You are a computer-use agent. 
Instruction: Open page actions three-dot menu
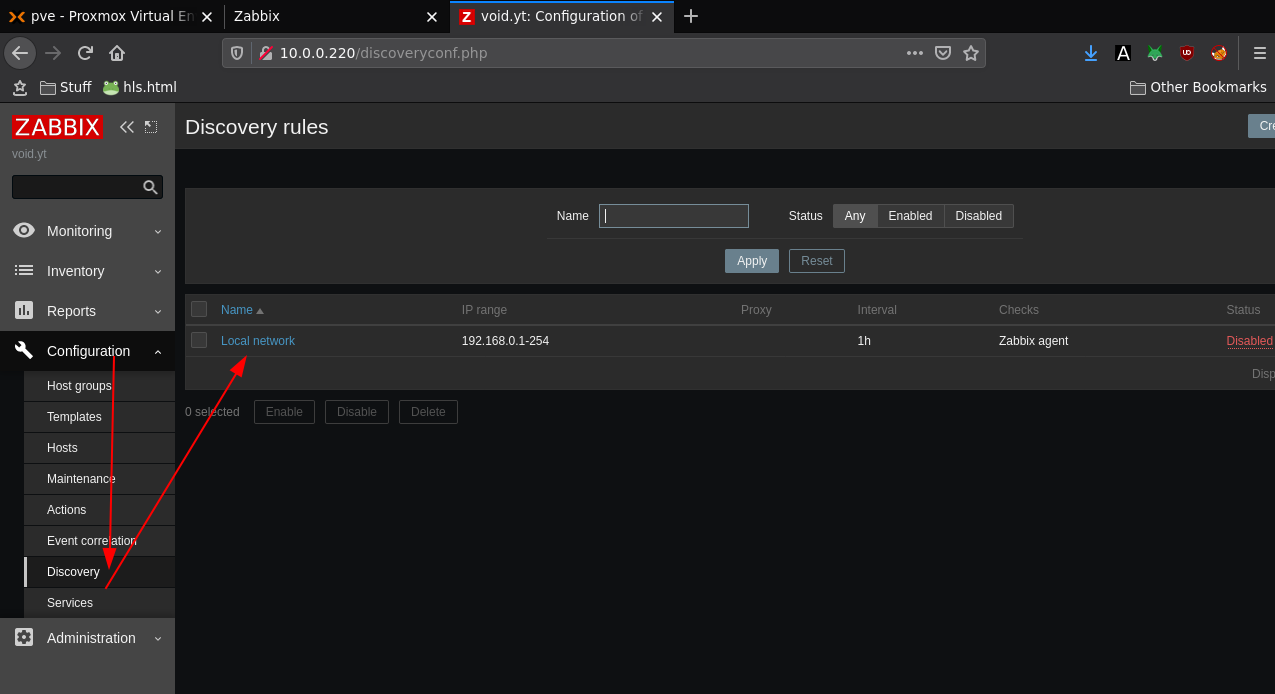tap(915, 53)
